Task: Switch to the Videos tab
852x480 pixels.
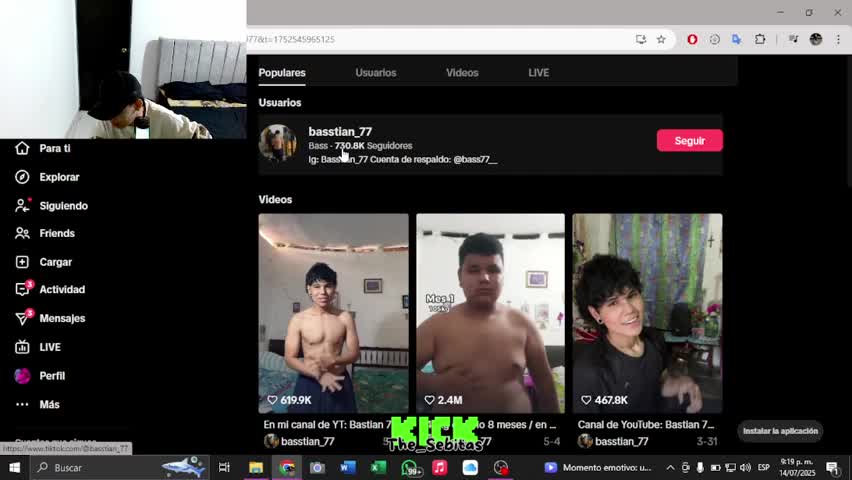Action: [462, 73]
